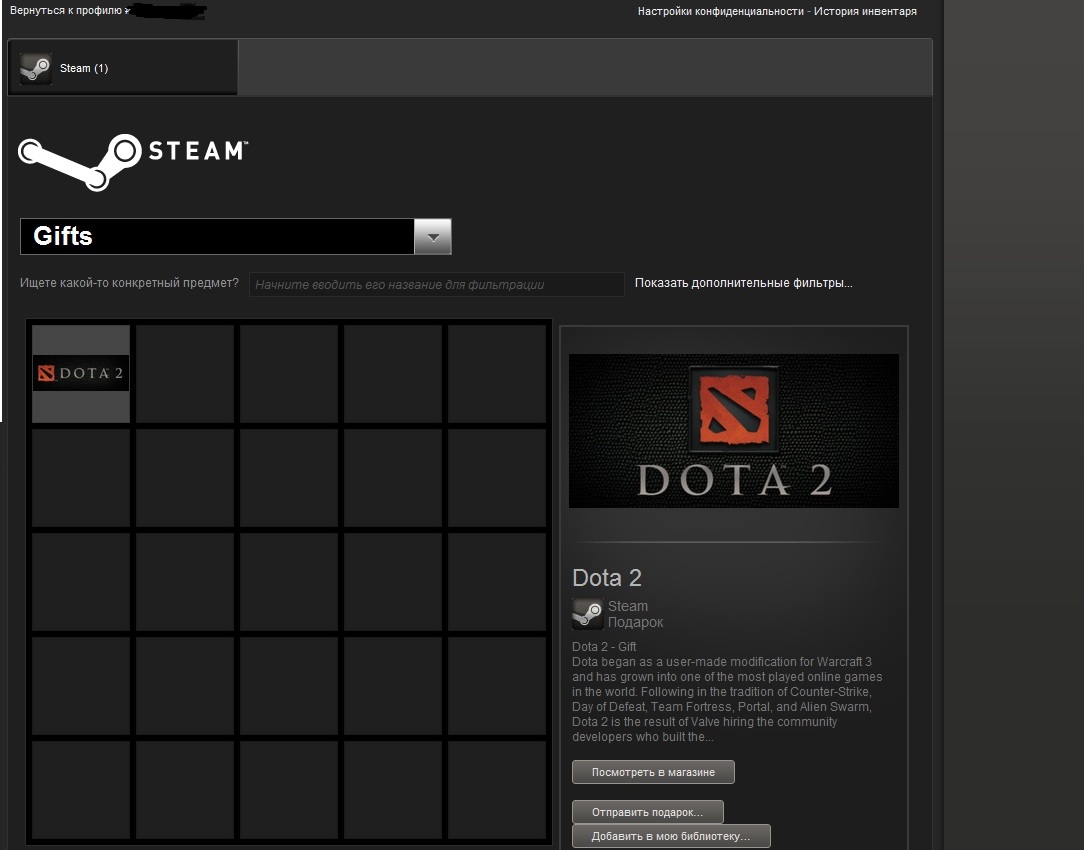The image size is (1084, 850).
Task: Click the large Steam logo header
Action: click(133, 162)
